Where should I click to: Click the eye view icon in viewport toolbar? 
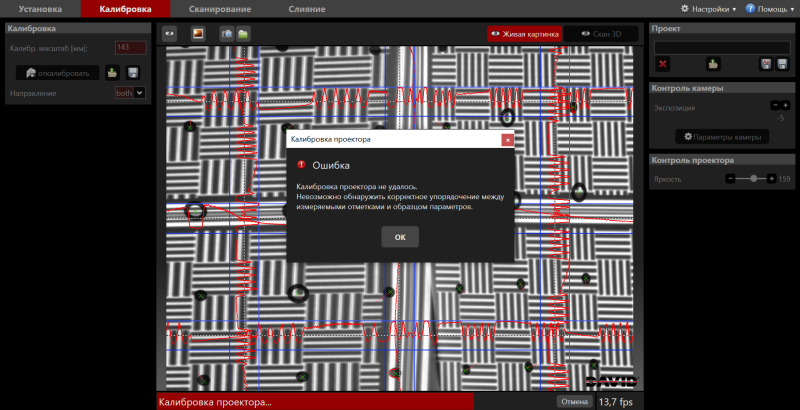coord(169,33)
